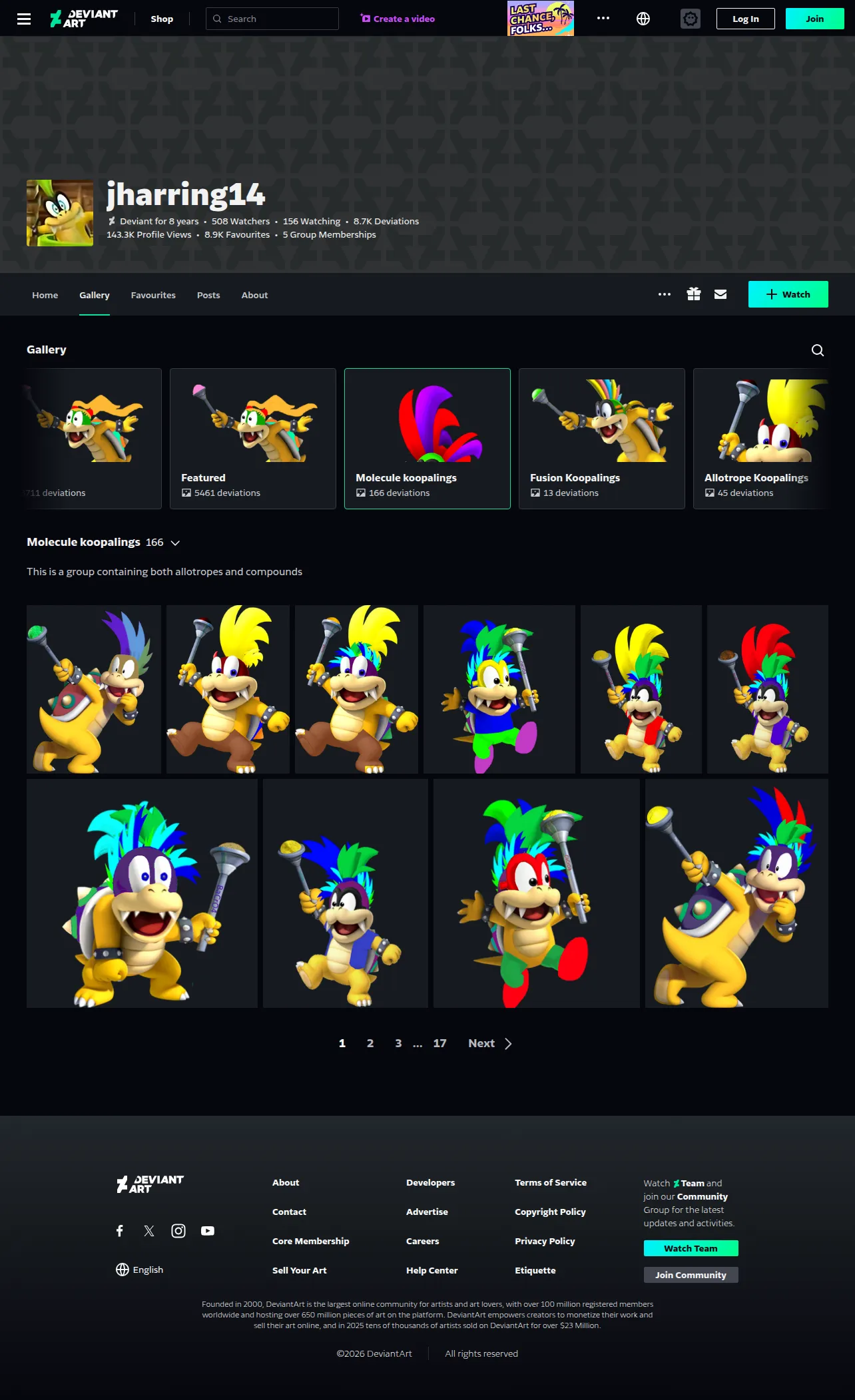Open footer Etiquette link
The height and width of the screenshot is (1400, 855).
tap(535, 1270)
